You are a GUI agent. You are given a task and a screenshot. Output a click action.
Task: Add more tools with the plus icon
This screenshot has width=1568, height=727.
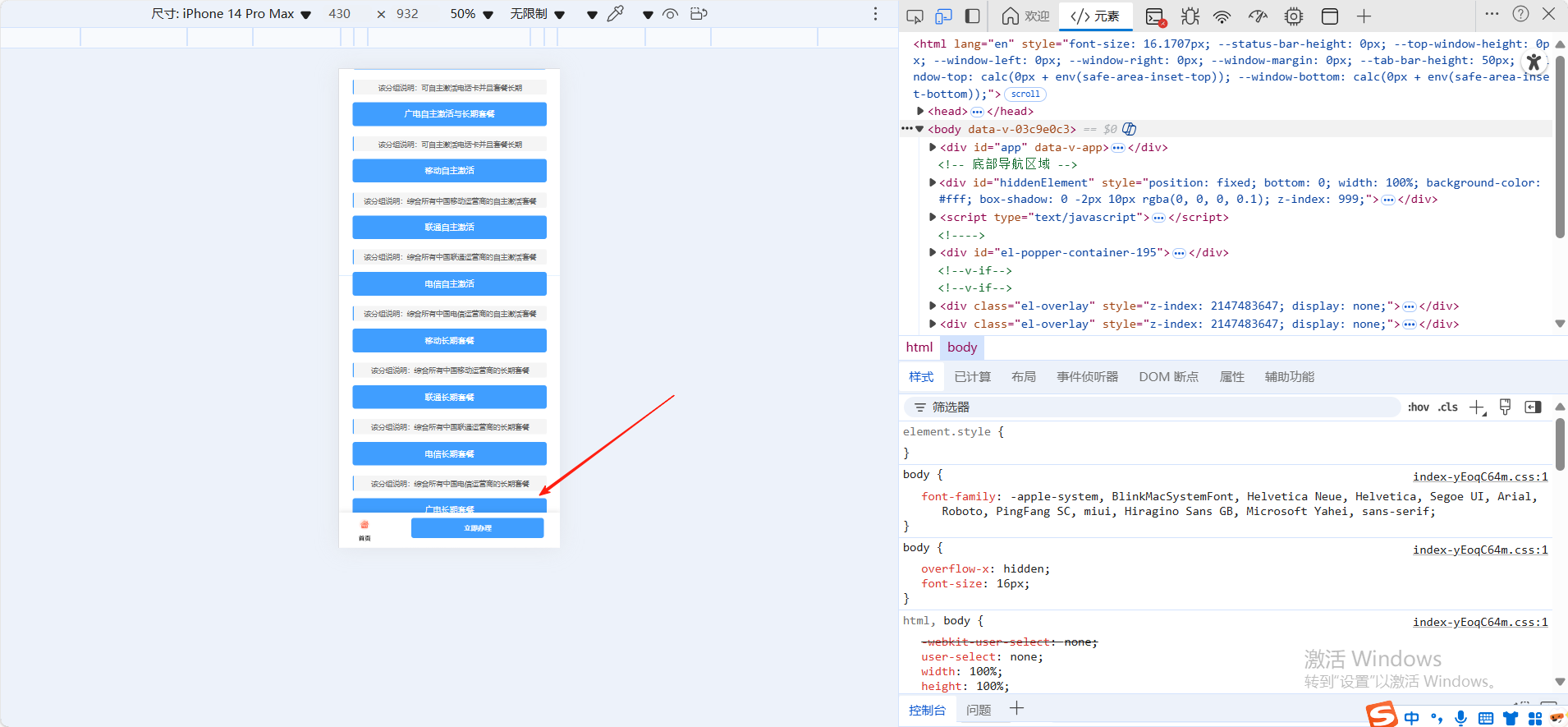1364,16
